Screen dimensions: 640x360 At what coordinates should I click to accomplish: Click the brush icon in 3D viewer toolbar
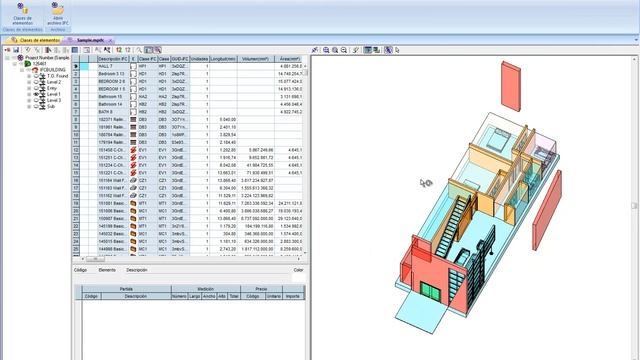(x=356, y=50)
